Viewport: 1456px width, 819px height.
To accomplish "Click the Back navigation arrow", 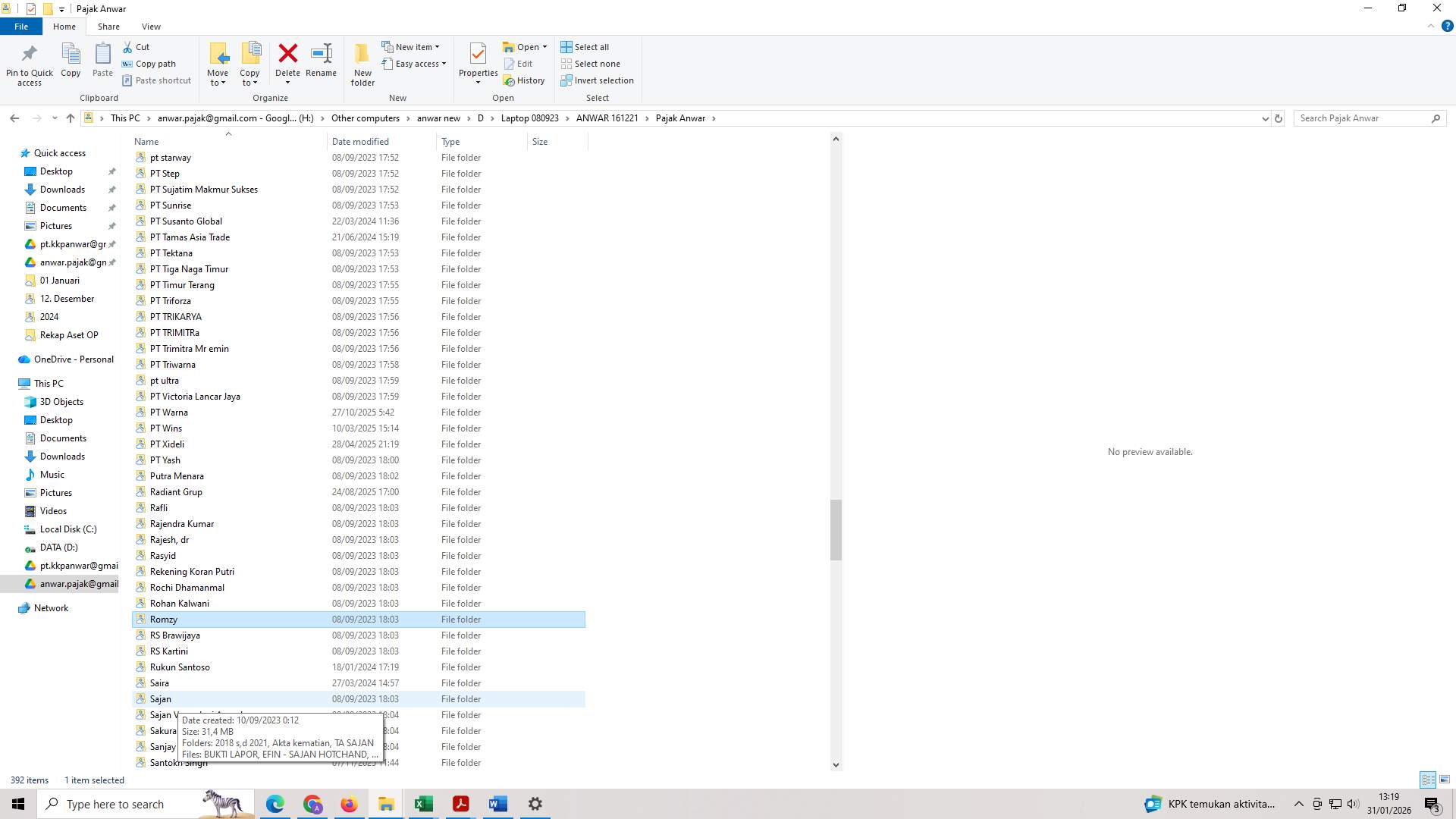I will pyautogui.click(x=14, y=118).
